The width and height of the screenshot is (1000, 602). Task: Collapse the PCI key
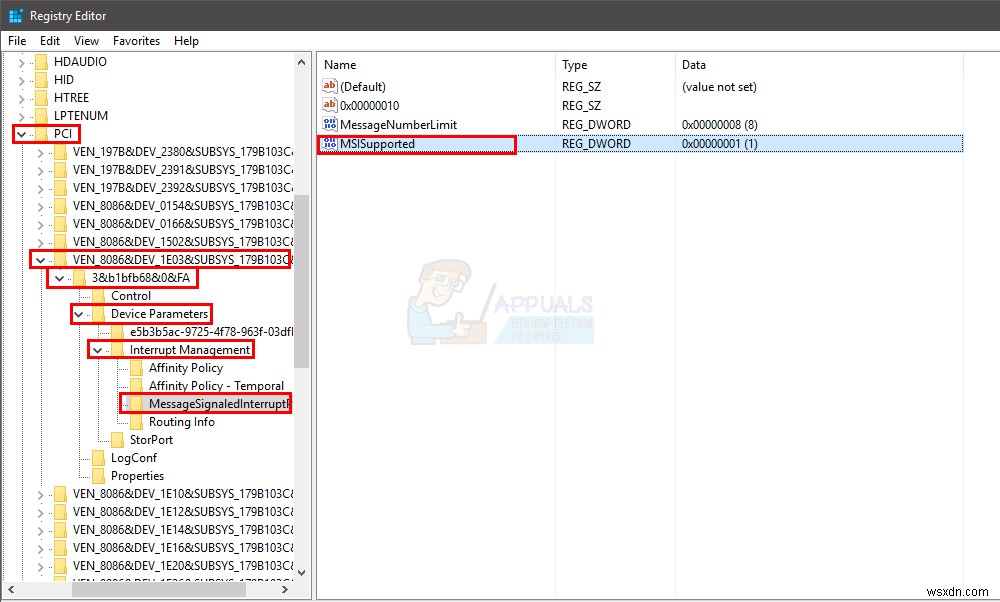tap(22, 134)
